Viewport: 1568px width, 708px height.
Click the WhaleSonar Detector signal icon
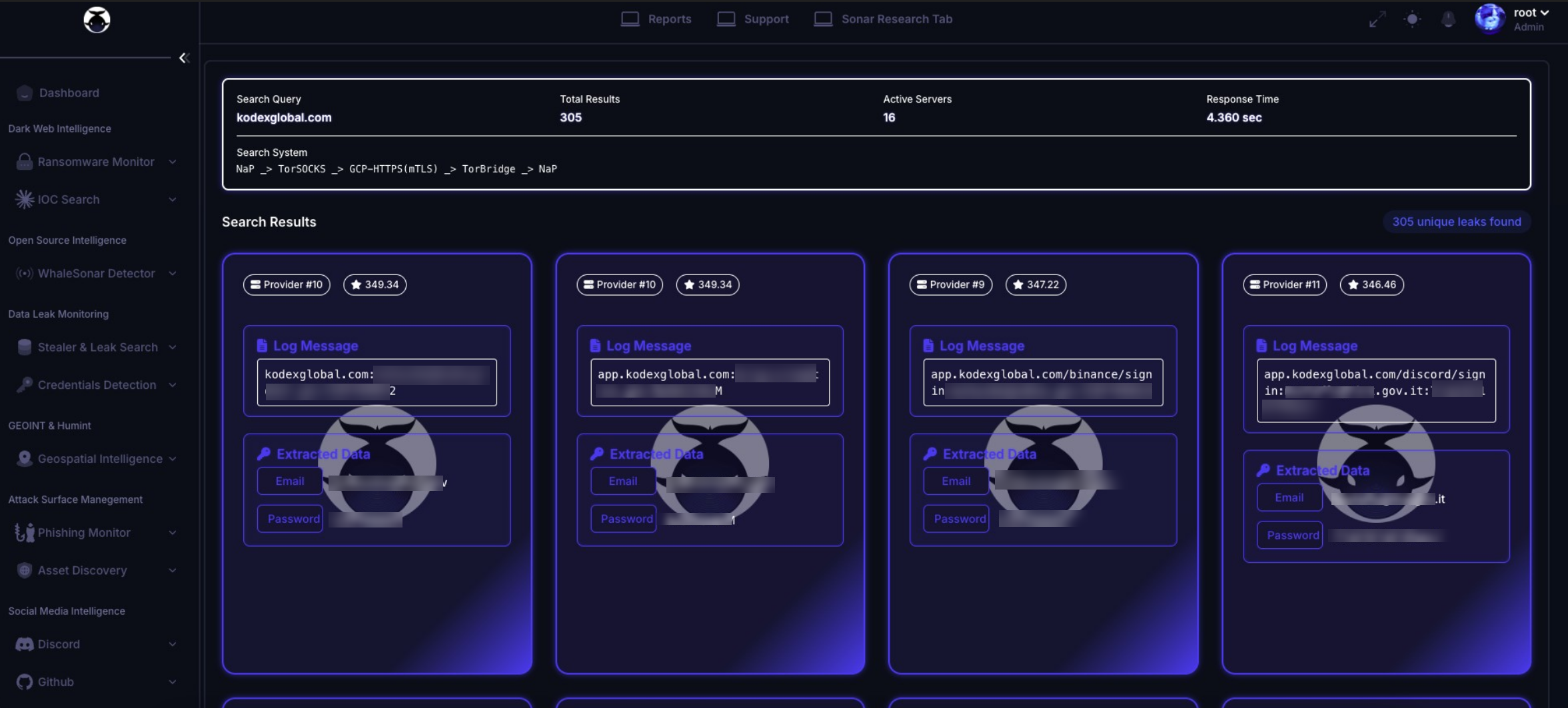pos(25,273)
